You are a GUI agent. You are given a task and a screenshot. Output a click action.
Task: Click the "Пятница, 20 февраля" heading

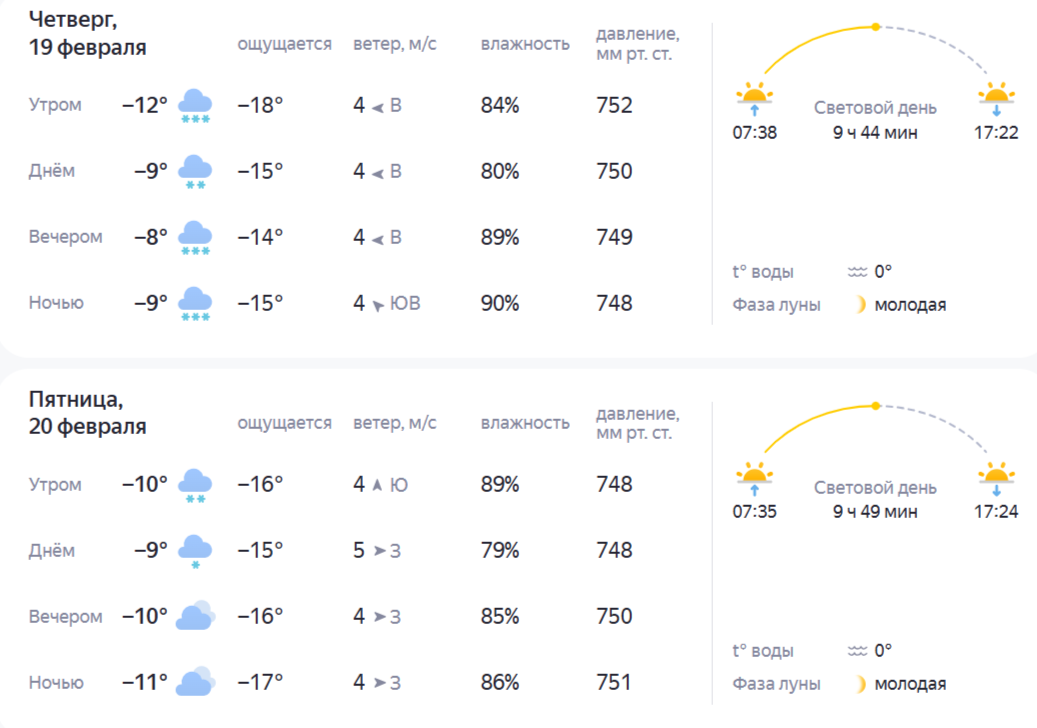(88, 413)
